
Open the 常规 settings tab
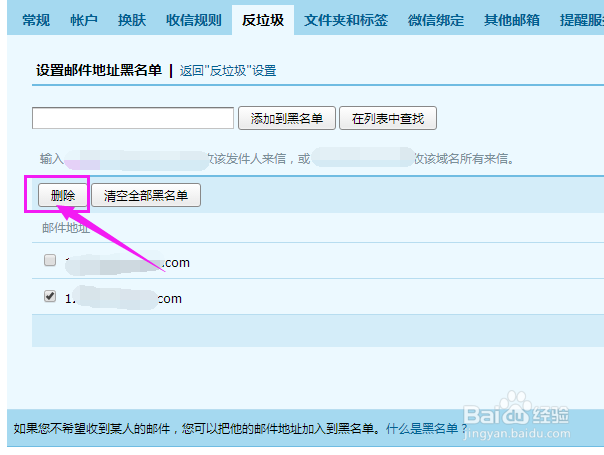36,20
